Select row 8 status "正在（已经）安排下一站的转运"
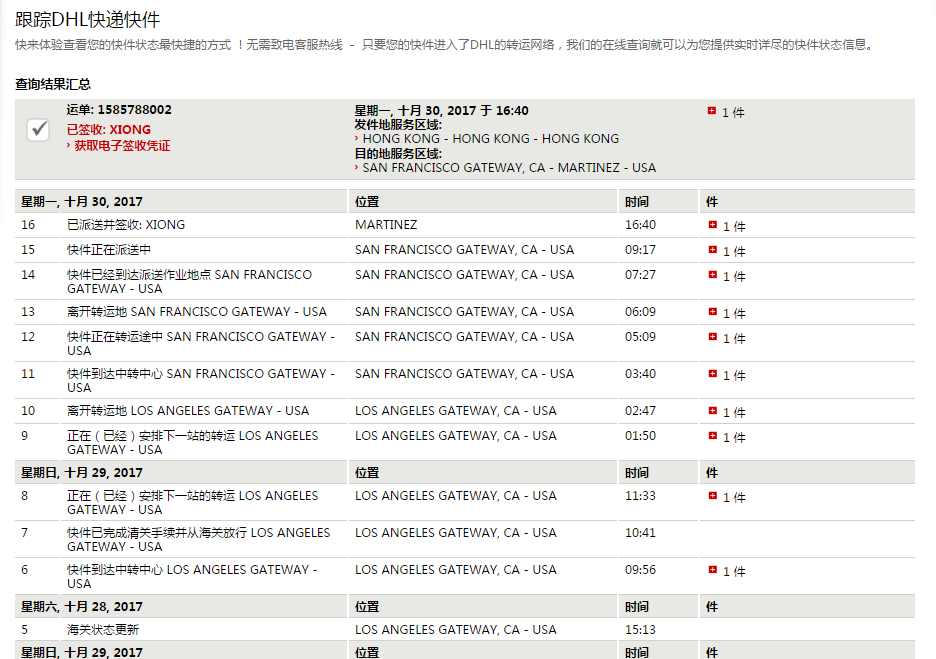936x659 pixels. 193,502
